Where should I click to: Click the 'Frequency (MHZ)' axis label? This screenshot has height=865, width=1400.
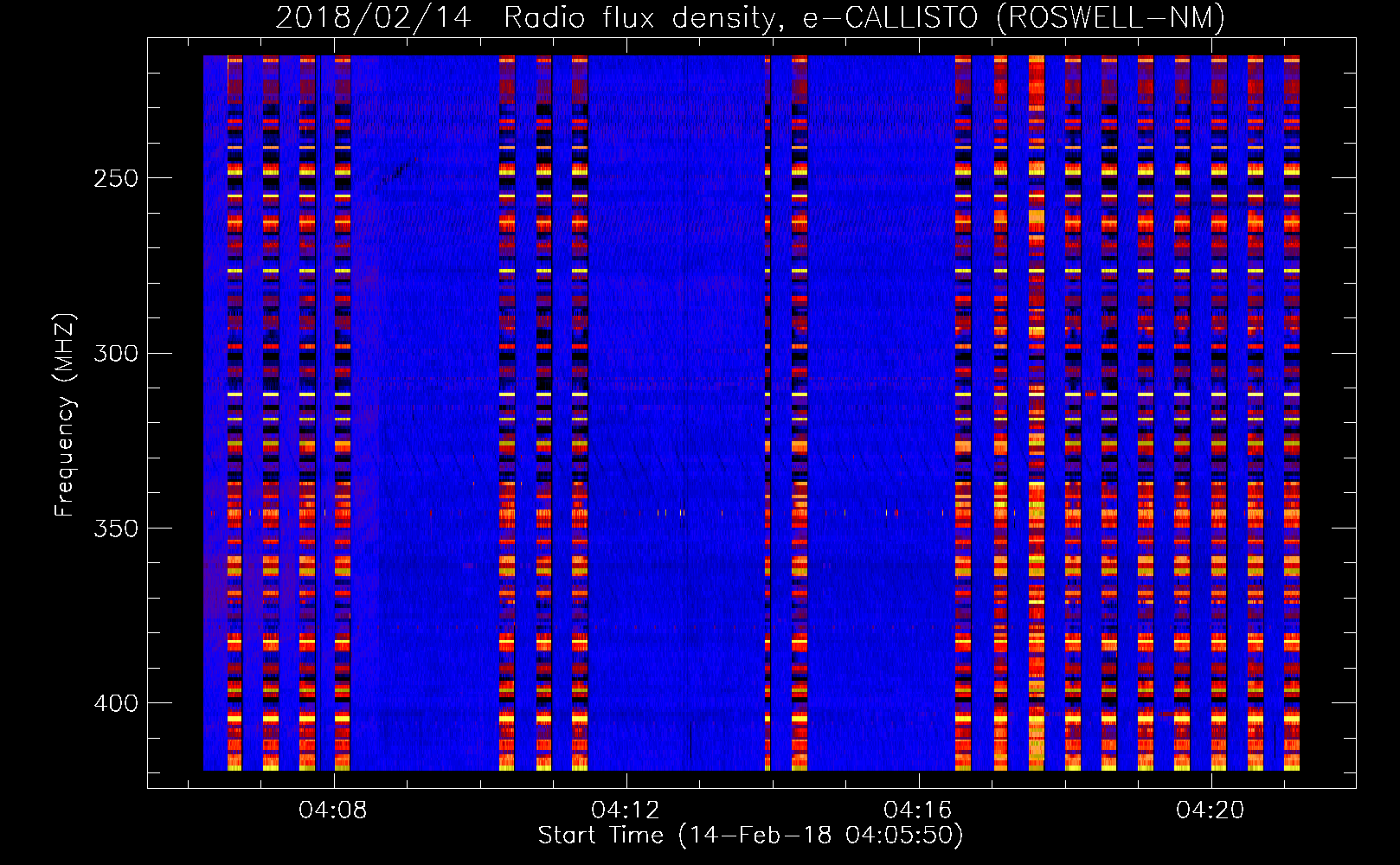(65, 414)
